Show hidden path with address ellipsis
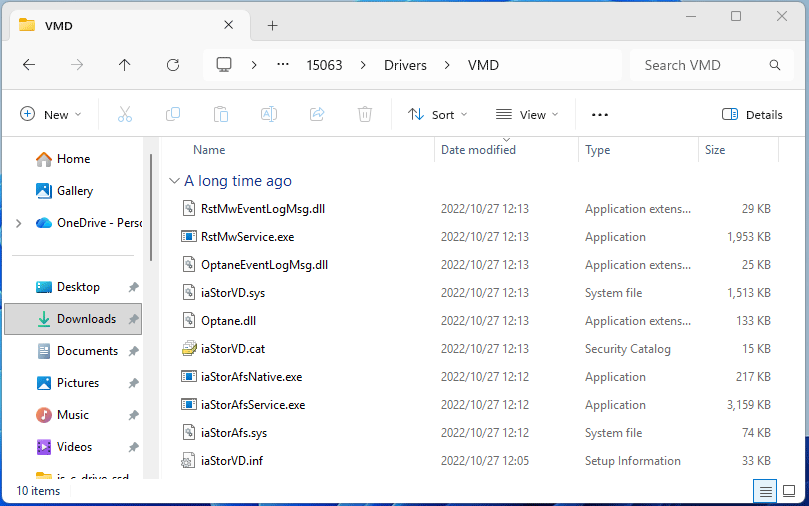 tap(283, 64)
